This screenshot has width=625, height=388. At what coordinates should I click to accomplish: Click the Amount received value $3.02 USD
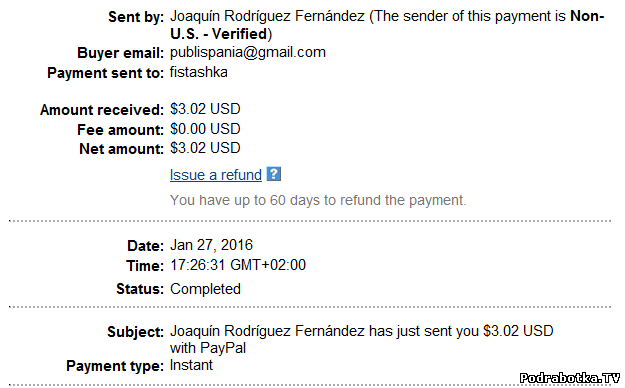[x=205, y=108]
